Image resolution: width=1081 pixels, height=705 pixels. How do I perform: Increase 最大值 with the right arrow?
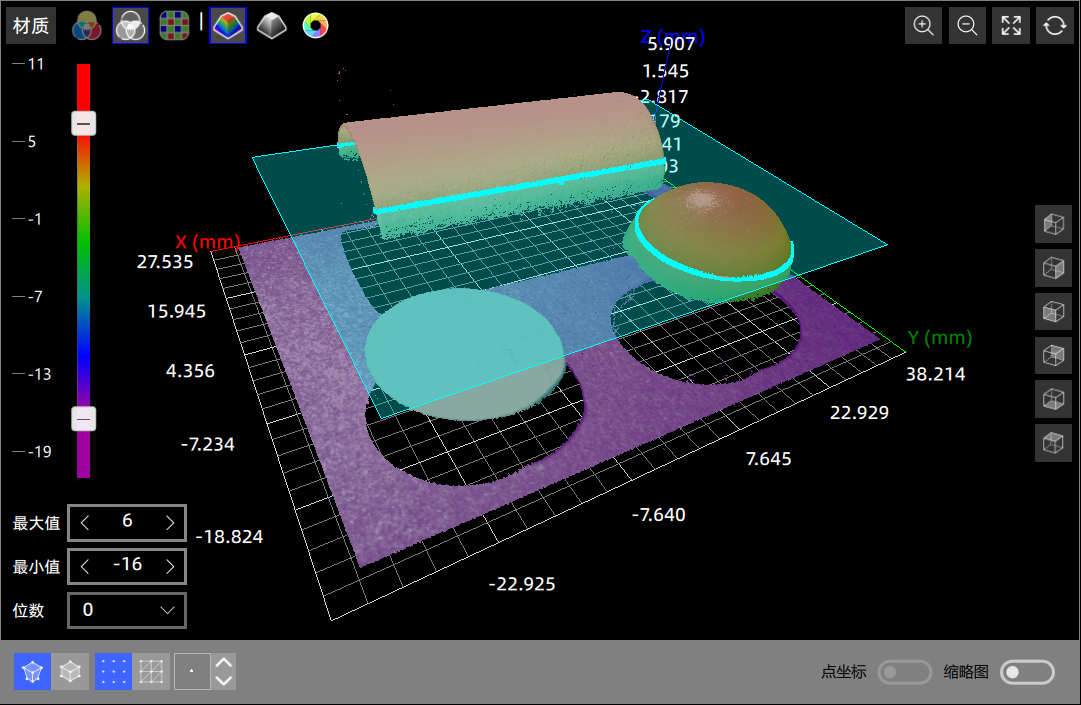(170, 522)
